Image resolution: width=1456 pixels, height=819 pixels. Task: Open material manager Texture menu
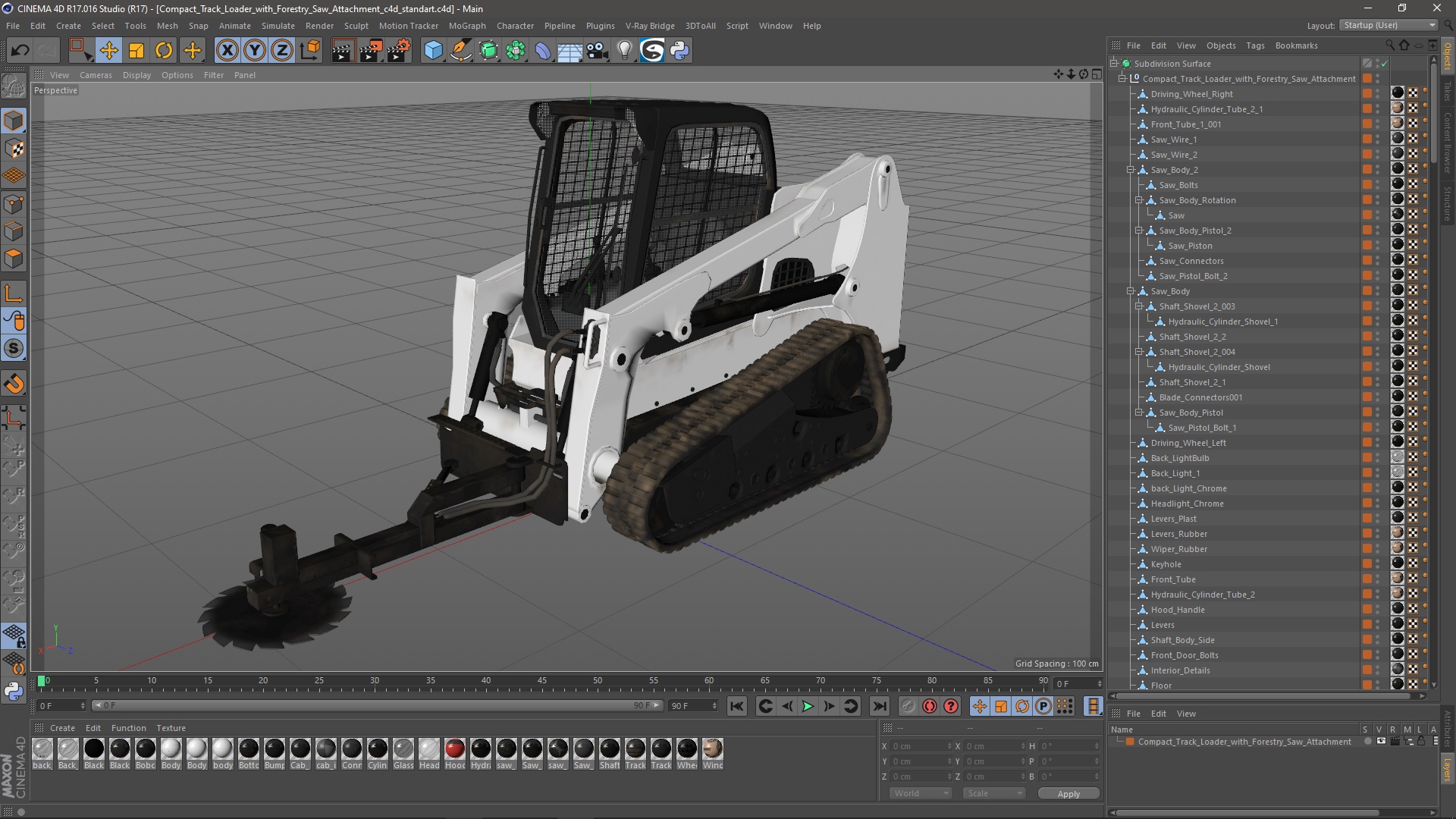click(171, 728)
